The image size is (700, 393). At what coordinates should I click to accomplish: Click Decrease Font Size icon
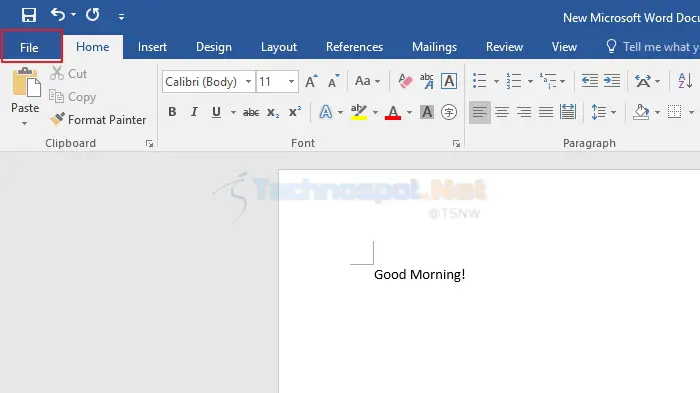coord(333,81)
